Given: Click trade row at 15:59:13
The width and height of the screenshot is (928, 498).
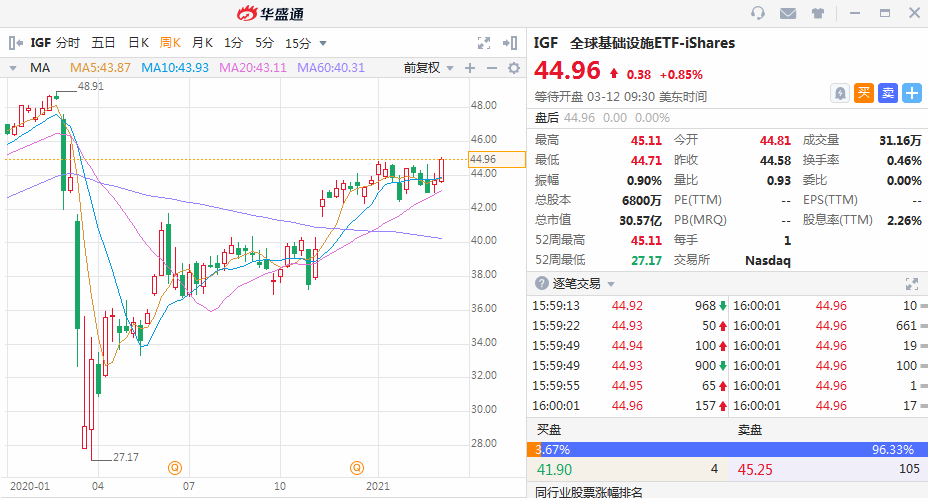Looking at the screenshot, I should (x=629, y=306).
